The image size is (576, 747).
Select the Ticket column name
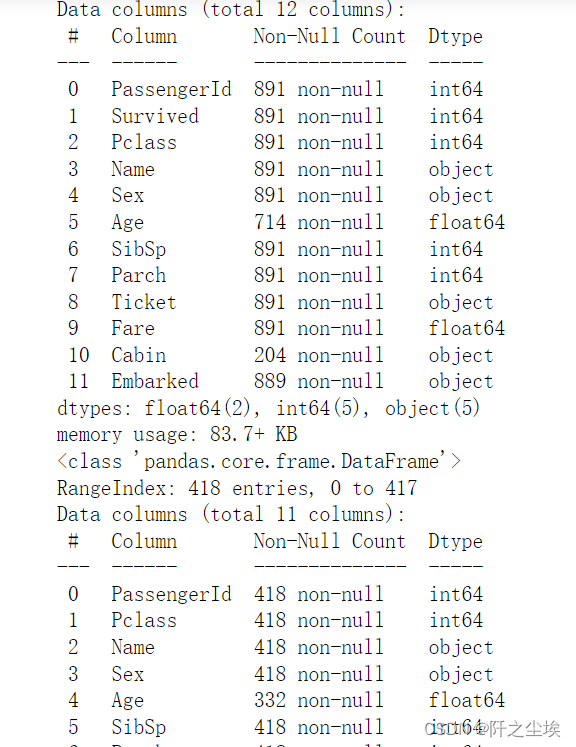coord(144,302)
